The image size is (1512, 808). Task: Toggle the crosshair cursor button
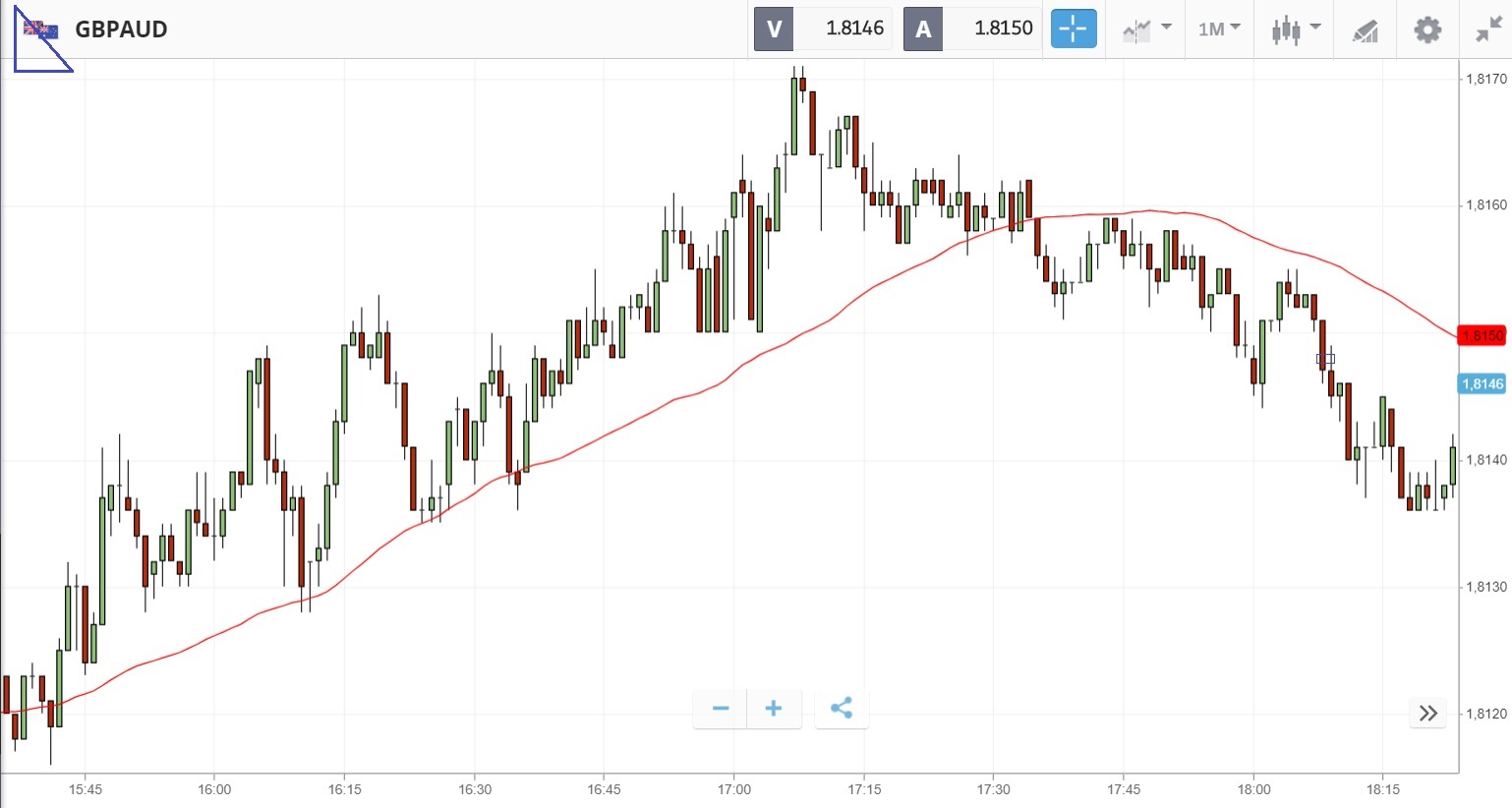[1073, 29]
